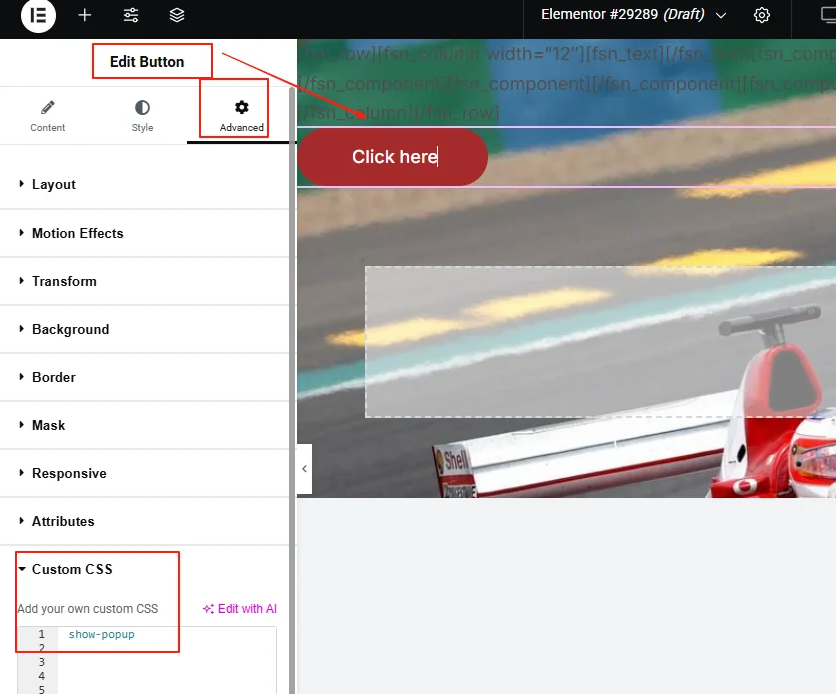Expand the Motion Effects section

tap(77, 233)
